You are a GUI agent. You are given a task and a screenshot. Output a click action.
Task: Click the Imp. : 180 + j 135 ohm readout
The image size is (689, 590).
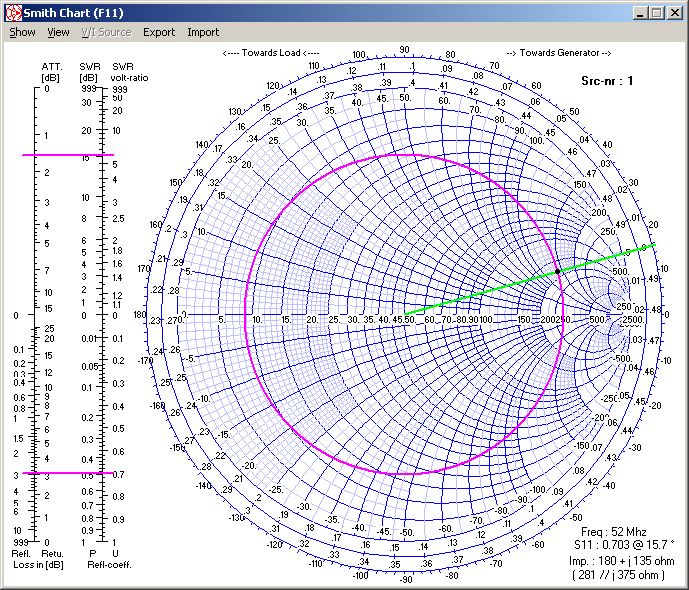pos(619,561)
